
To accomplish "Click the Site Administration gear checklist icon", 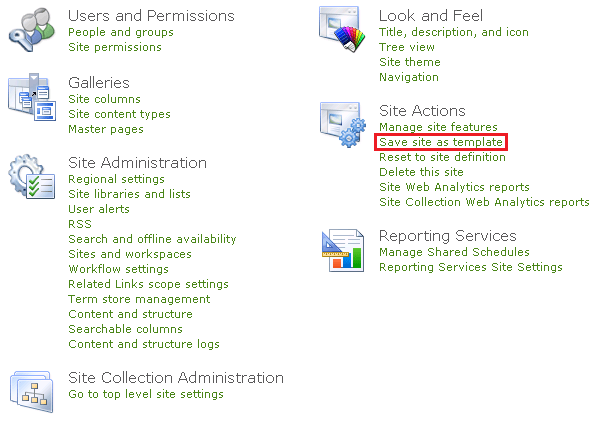I will [x=32, y=177].
